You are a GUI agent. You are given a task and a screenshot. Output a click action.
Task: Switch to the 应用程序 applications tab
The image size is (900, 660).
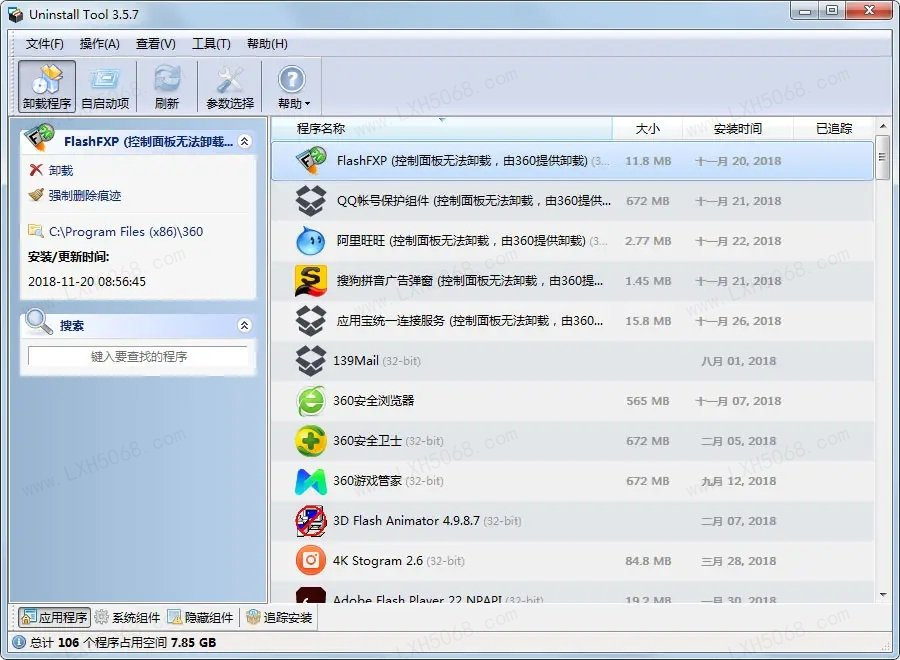(x=55, y=618)
